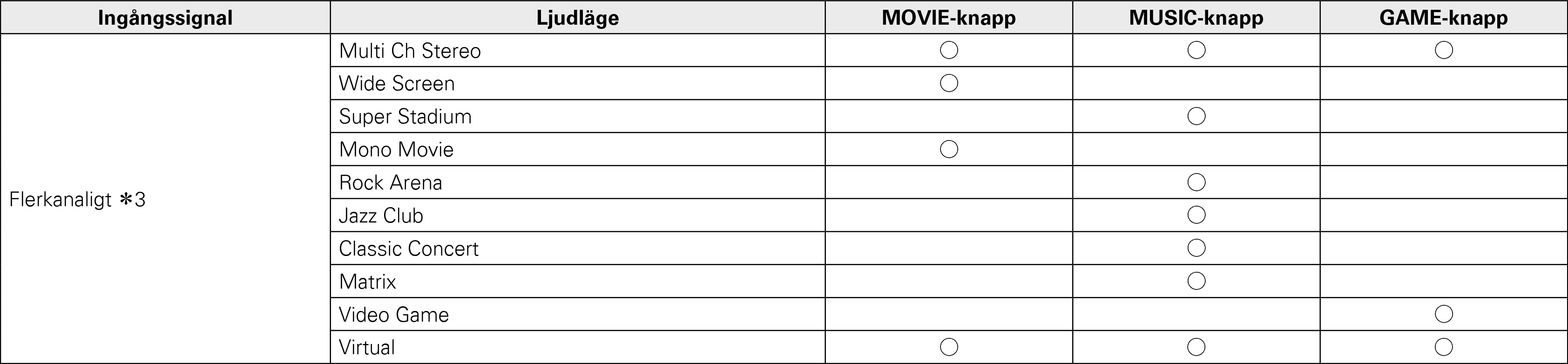
Task: Select the Wide Screen MOVIE-knapp circle
Action: [949, 83]
